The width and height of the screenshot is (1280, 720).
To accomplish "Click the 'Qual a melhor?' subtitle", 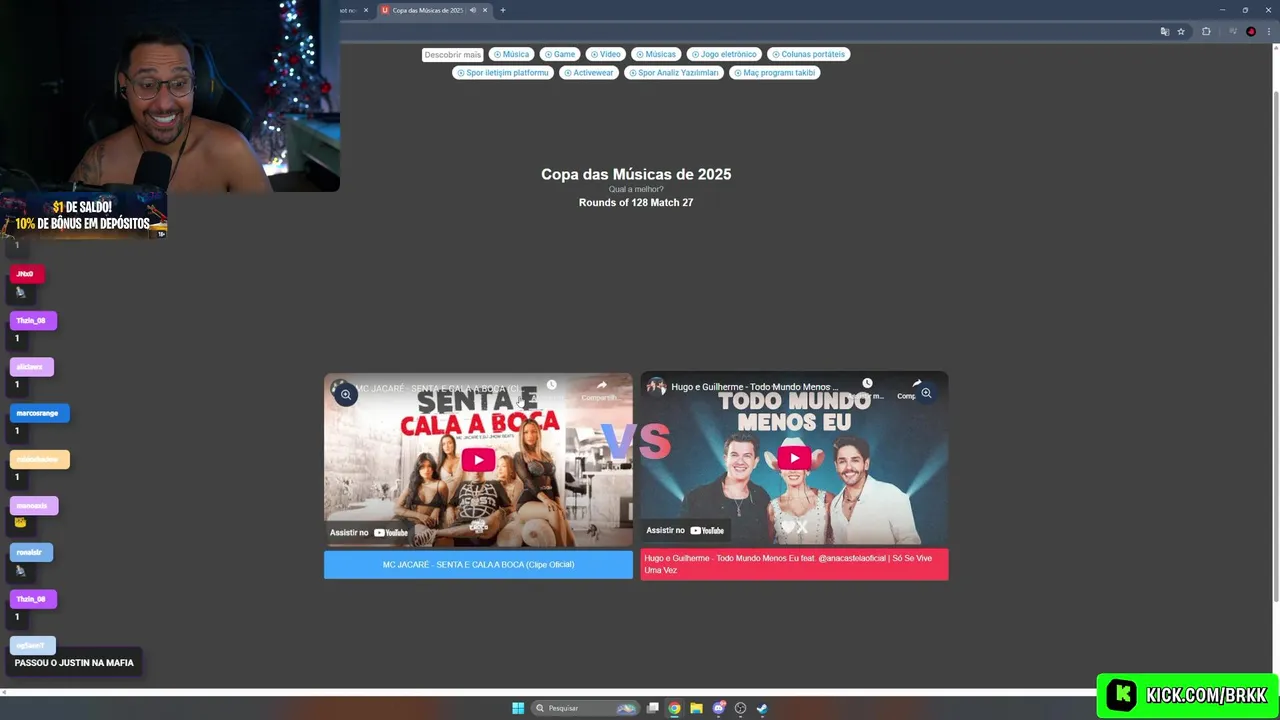I will coord(636,189).
